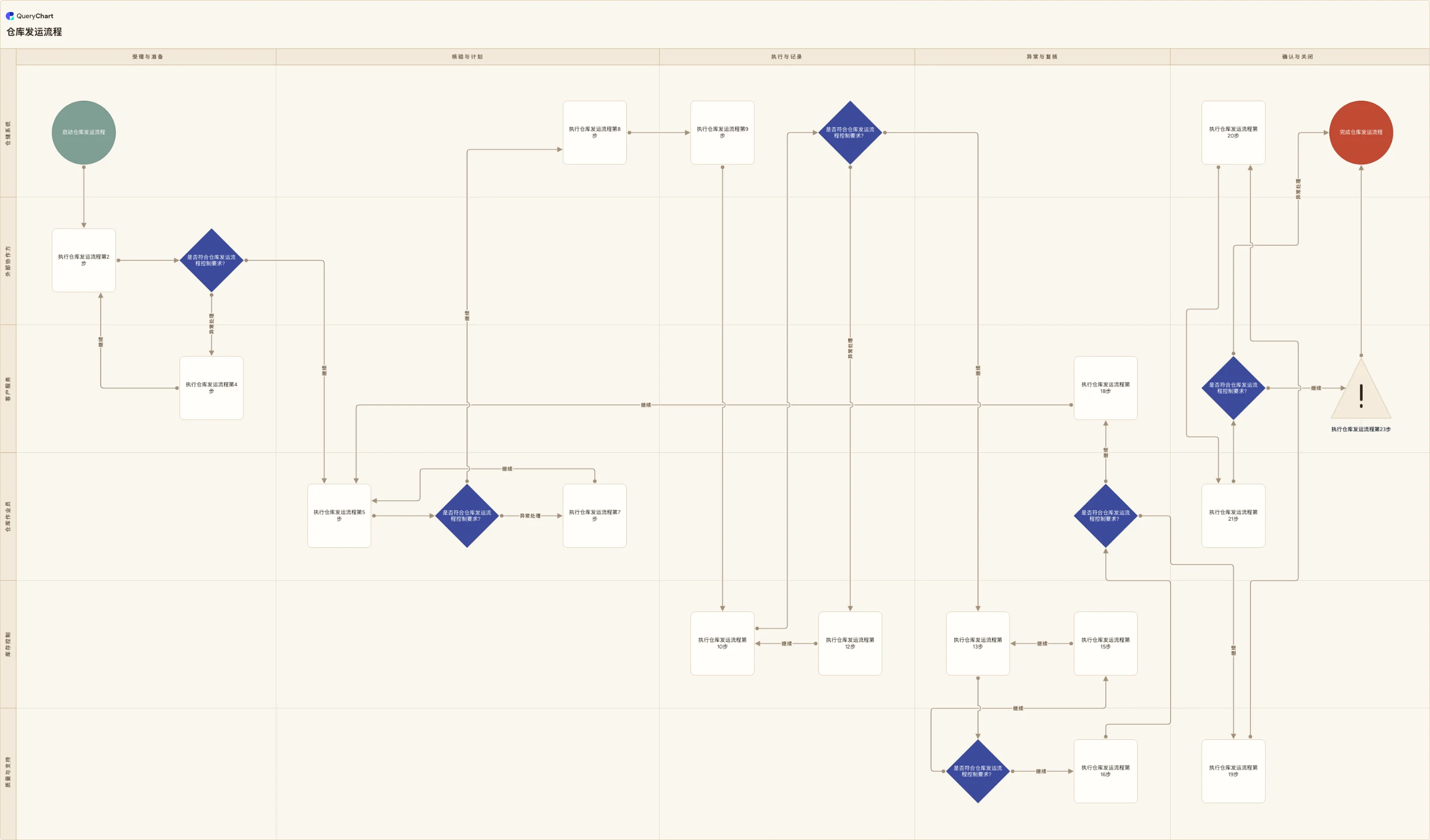Select the decision diamond in 质量与支持 lane
1430x840 pixels.
[977, 771]
